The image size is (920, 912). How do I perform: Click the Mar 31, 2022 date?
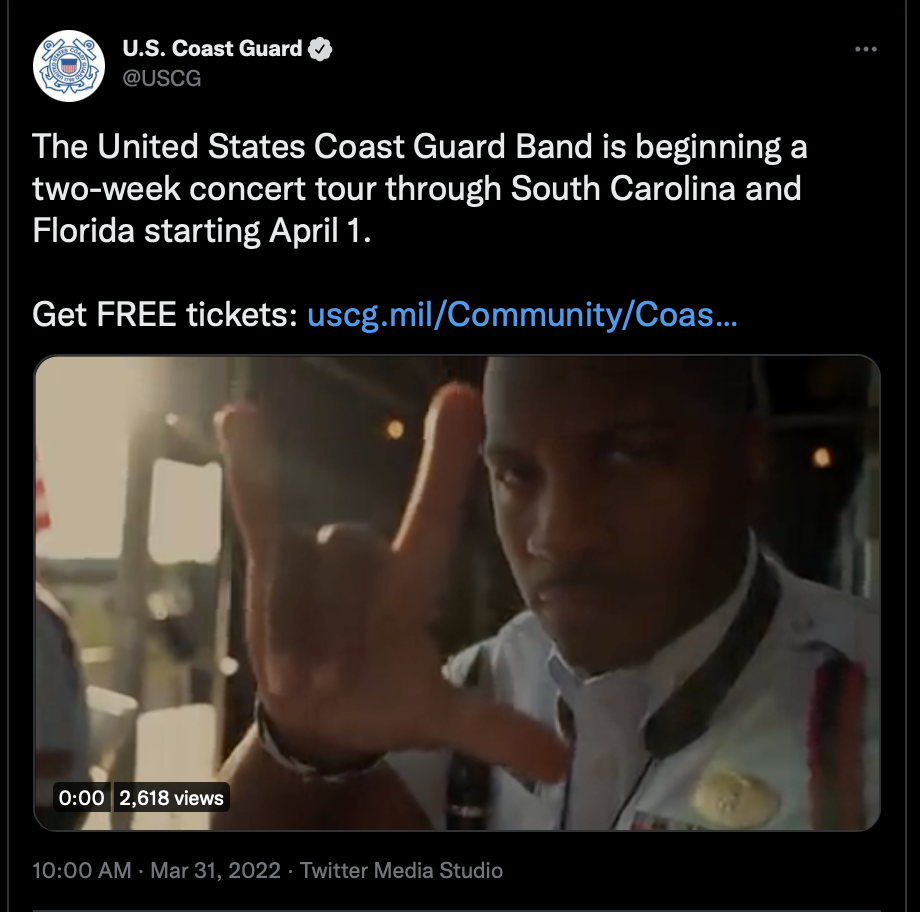pos(215,870)
